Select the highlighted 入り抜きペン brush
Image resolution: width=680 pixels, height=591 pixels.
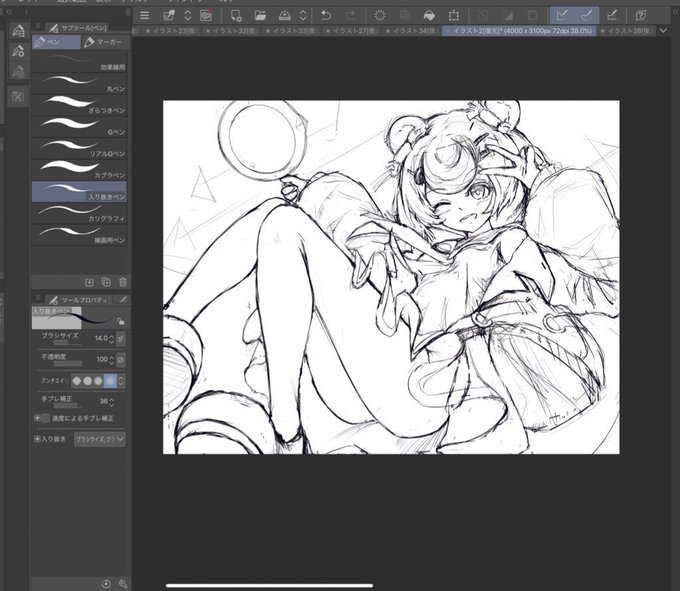(x=79, y=192)
